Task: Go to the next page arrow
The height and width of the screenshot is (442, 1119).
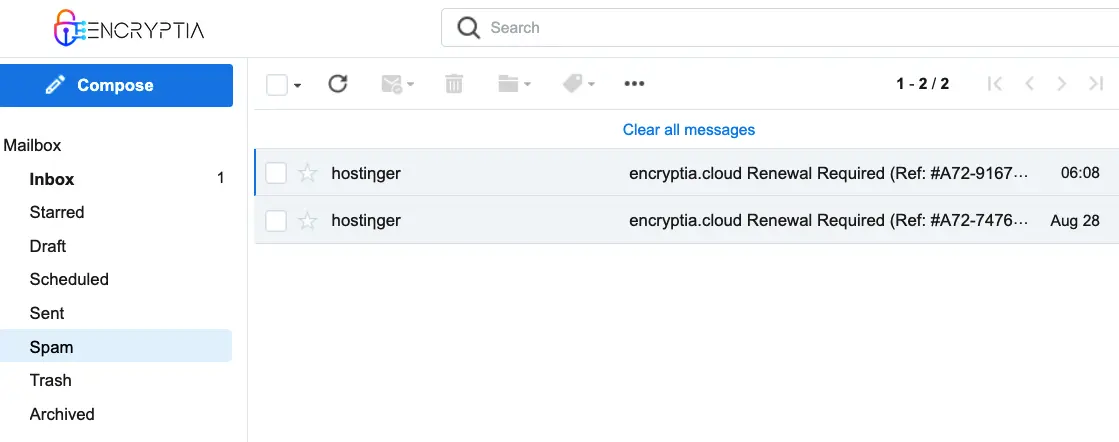Action: 1062,84
